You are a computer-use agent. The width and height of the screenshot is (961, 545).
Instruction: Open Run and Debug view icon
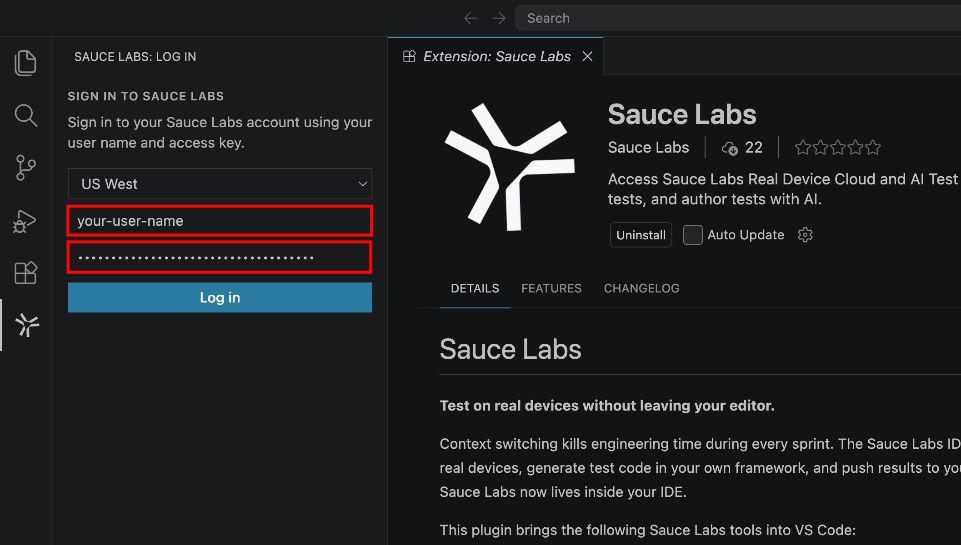(25, 221)
